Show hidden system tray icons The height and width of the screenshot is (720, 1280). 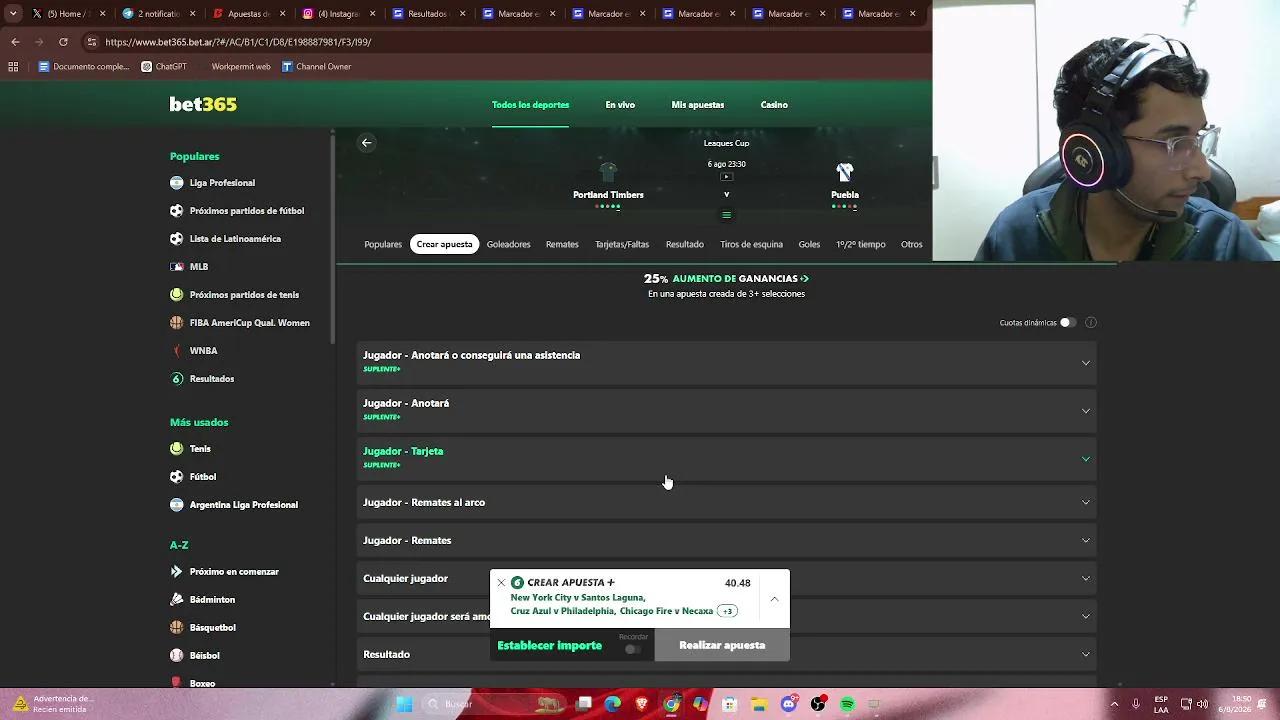point(1114,704)
